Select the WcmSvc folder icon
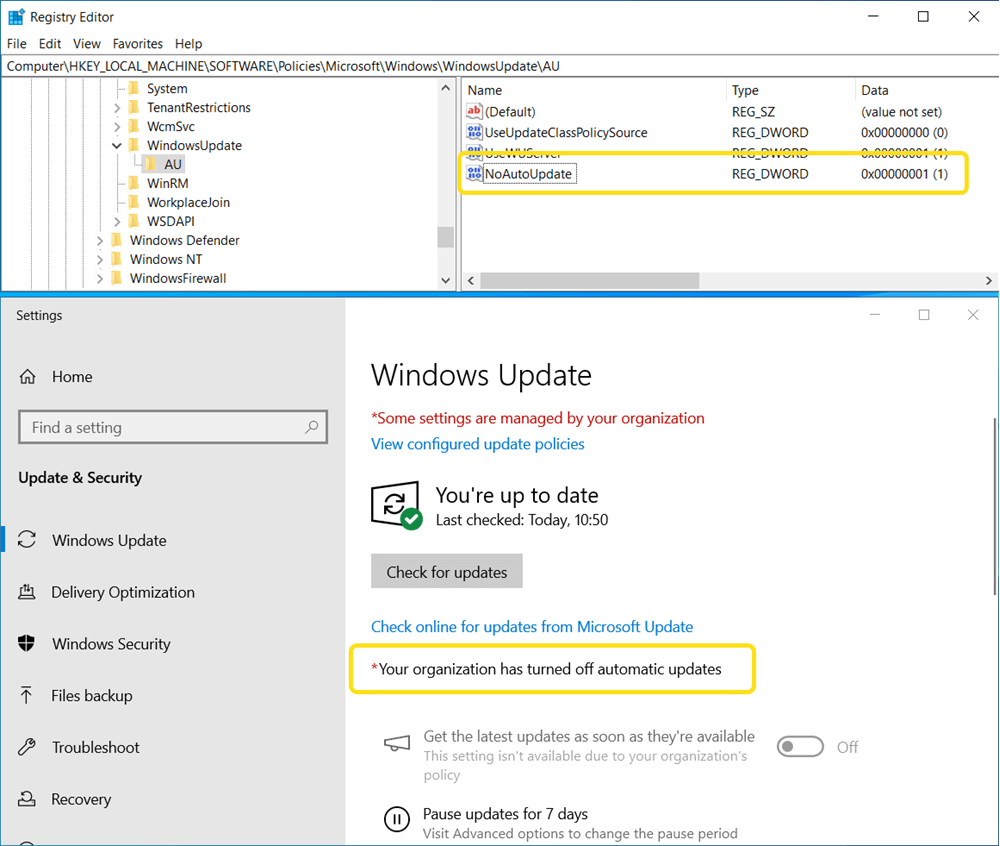This screenshot has width=1000, height=846. coord(133,126)
